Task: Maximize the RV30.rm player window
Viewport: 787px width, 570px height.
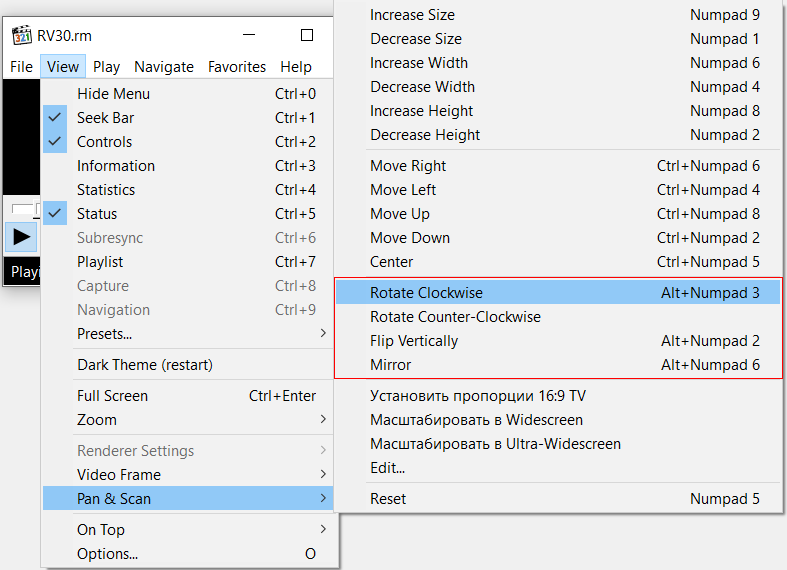Action: 307,35
